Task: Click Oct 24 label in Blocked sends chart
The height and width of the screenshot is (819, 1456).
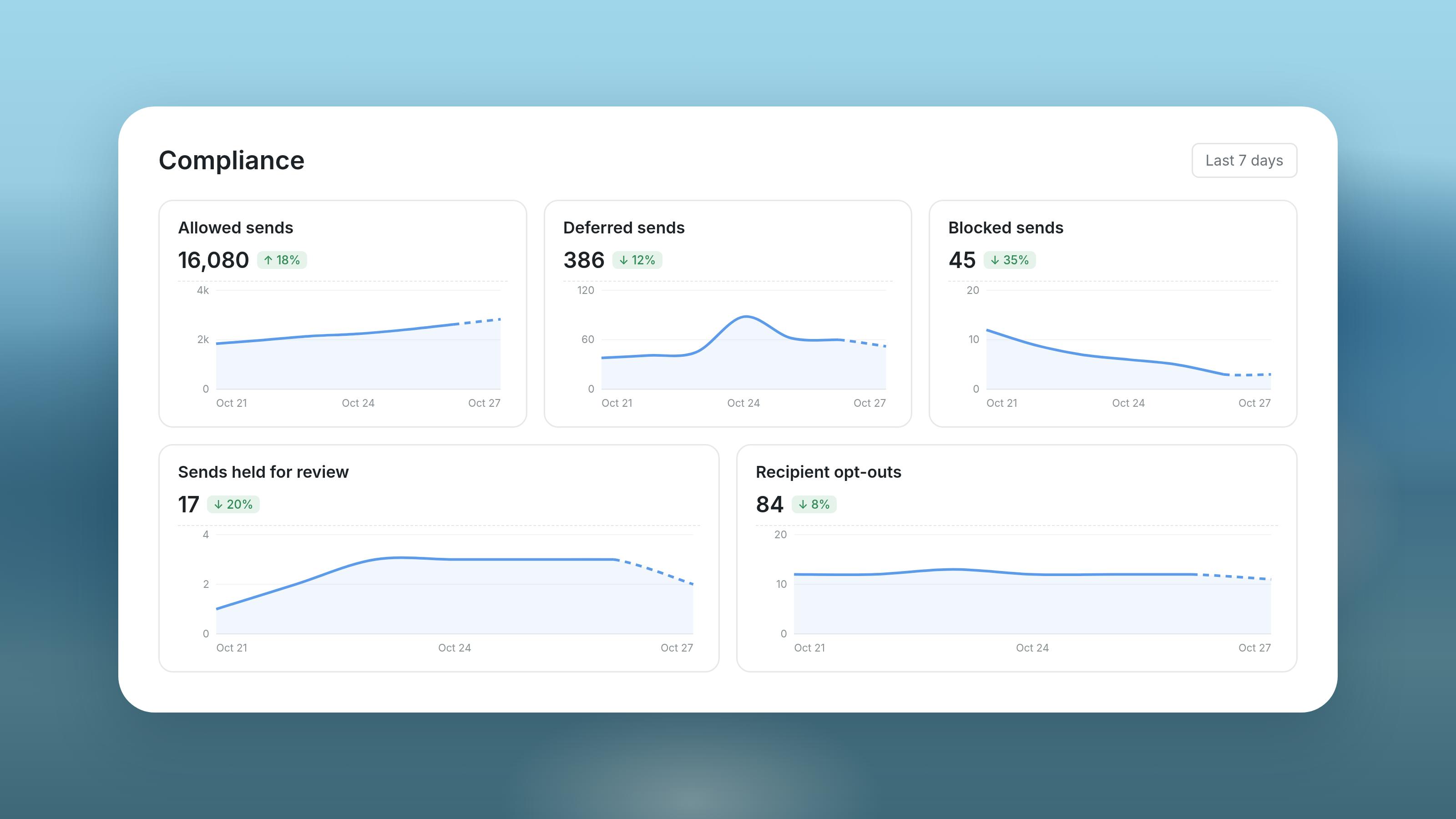Action: pyautogui.click(x=1128, y=403)
